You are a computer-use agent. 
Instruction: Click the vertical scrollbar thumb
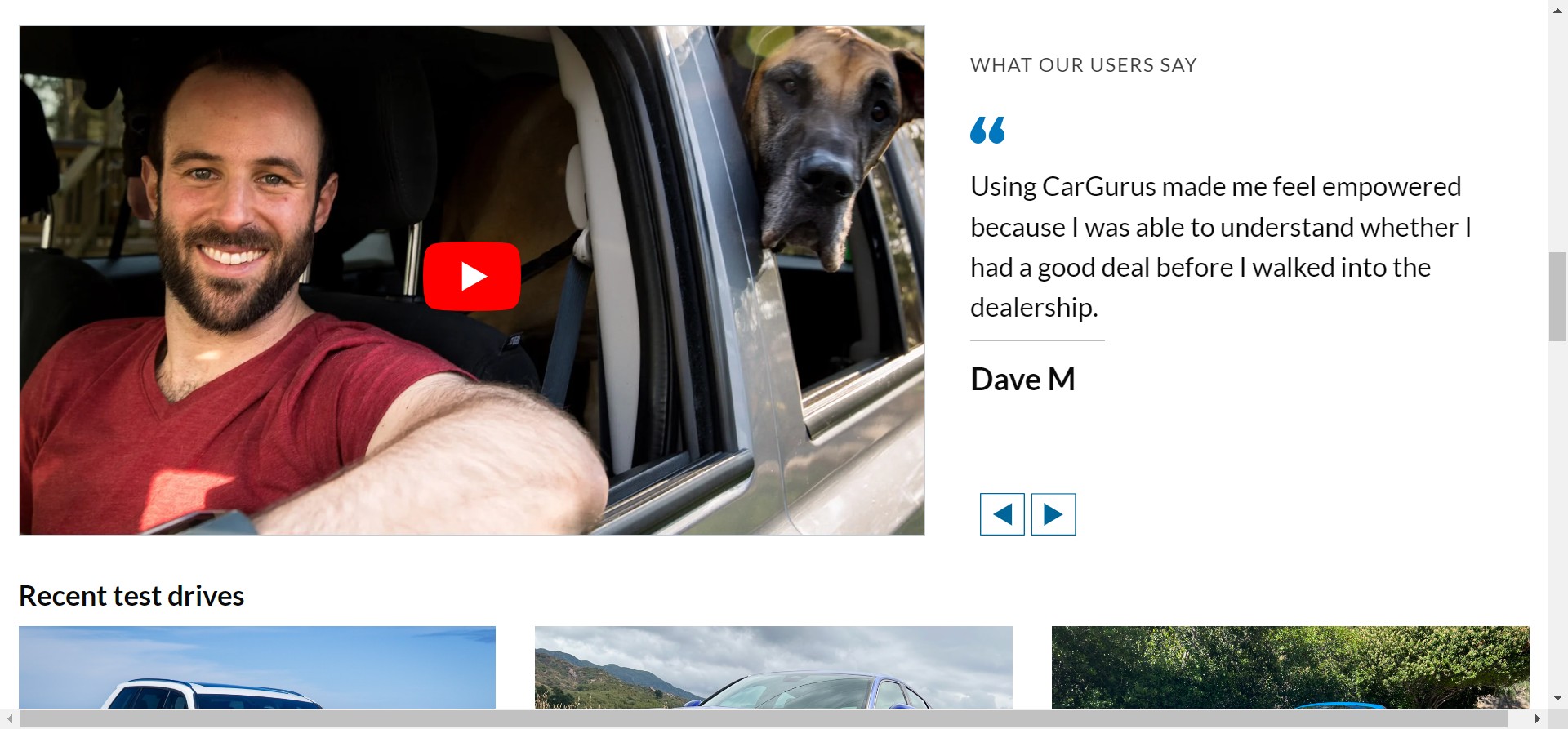1557,297
